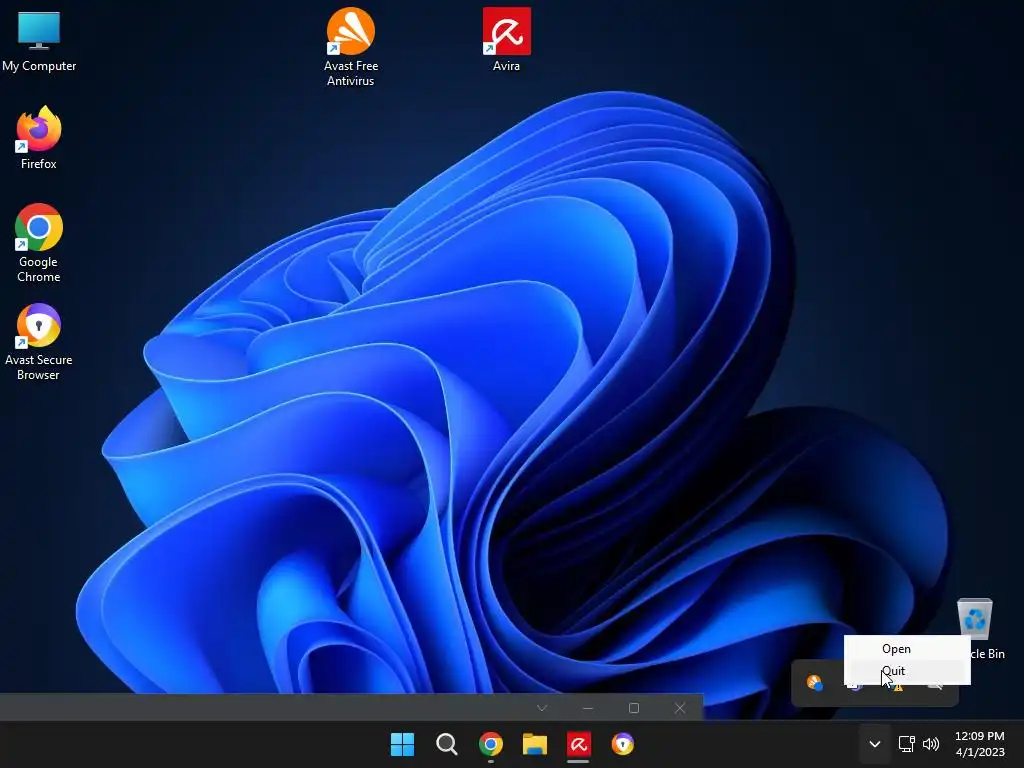Open taskbar Search

[x=447, y=744]
